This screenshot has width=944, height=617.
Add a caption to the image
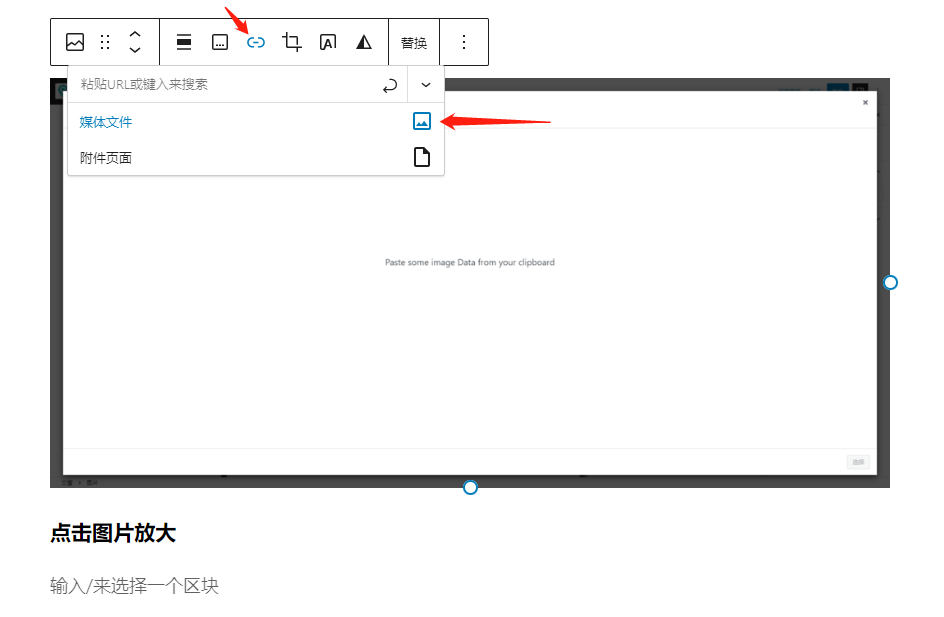click(x=220, y=42)
